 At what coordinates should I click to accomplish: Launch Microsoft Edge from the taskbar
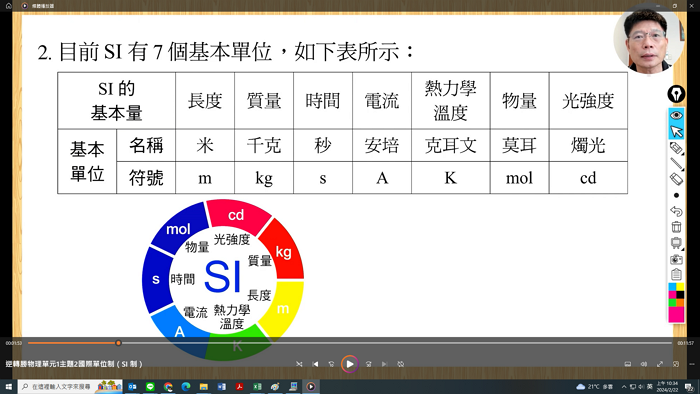[186, 386]
